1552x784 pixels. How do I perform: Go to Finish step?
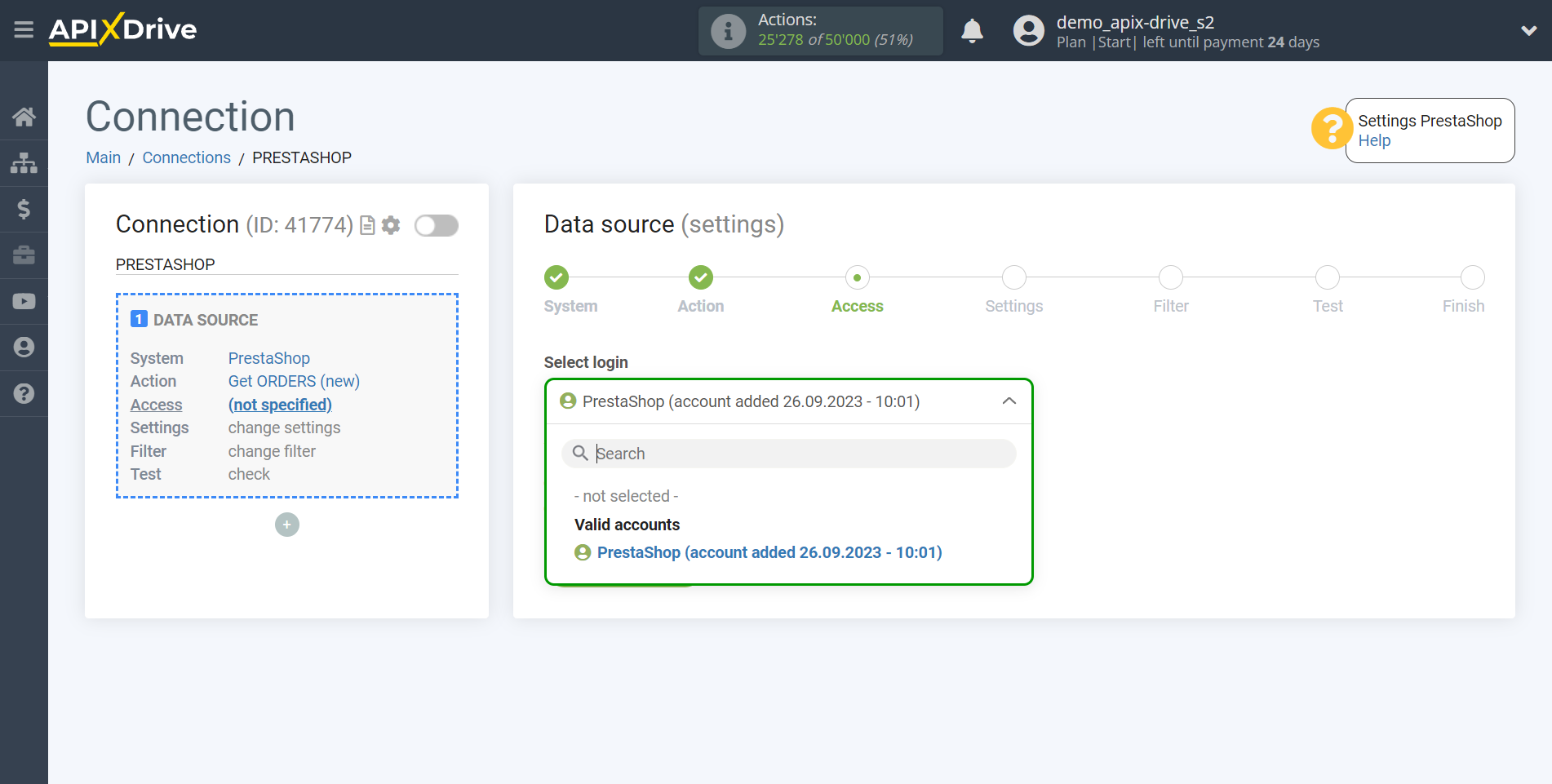pyautogui.click(x=1473, y=277)
